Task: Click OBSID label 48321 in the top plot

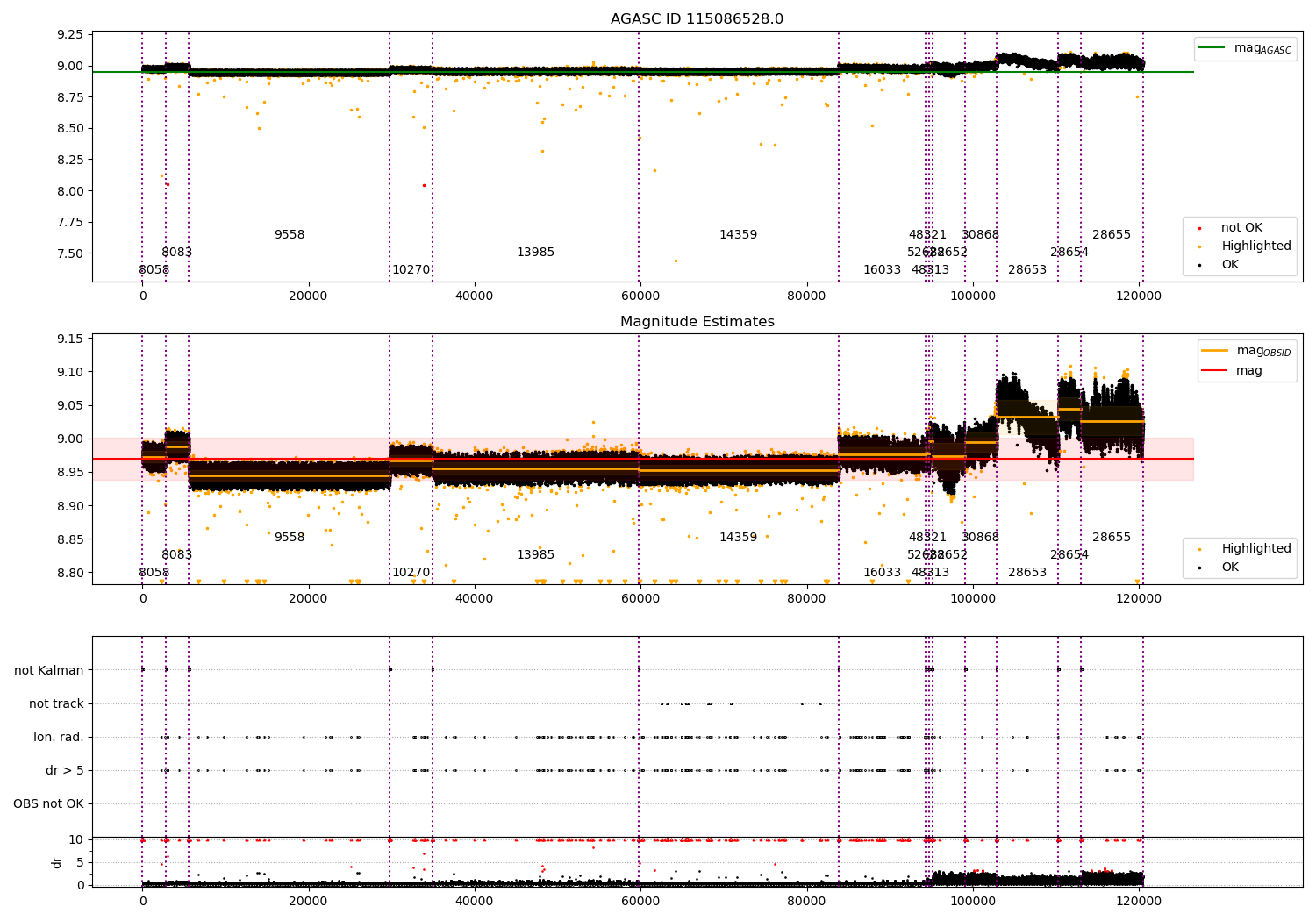Action: coord(927,235)
